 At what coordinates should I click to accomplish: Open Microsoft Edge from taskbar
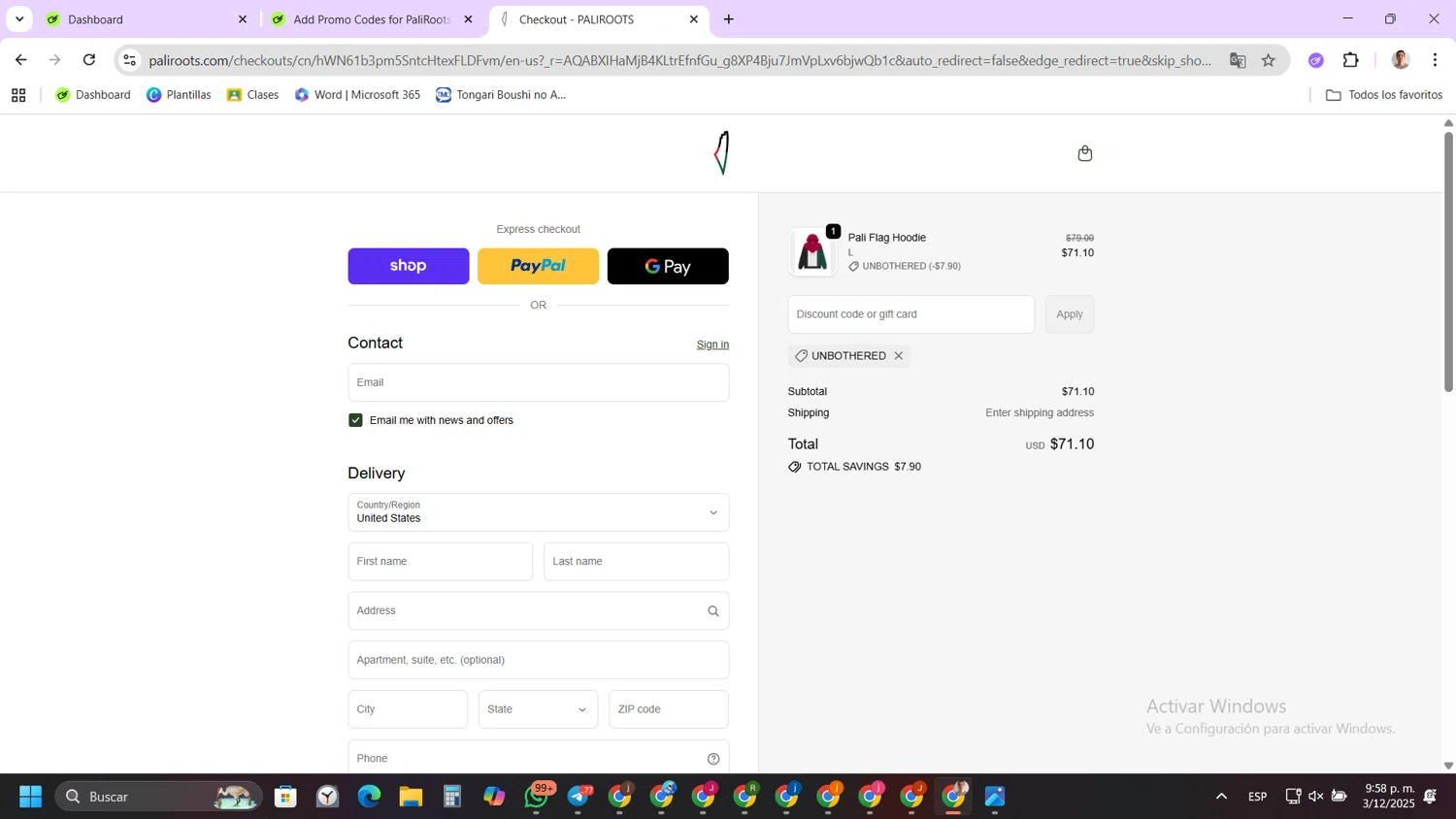click(x=369, y=797)
